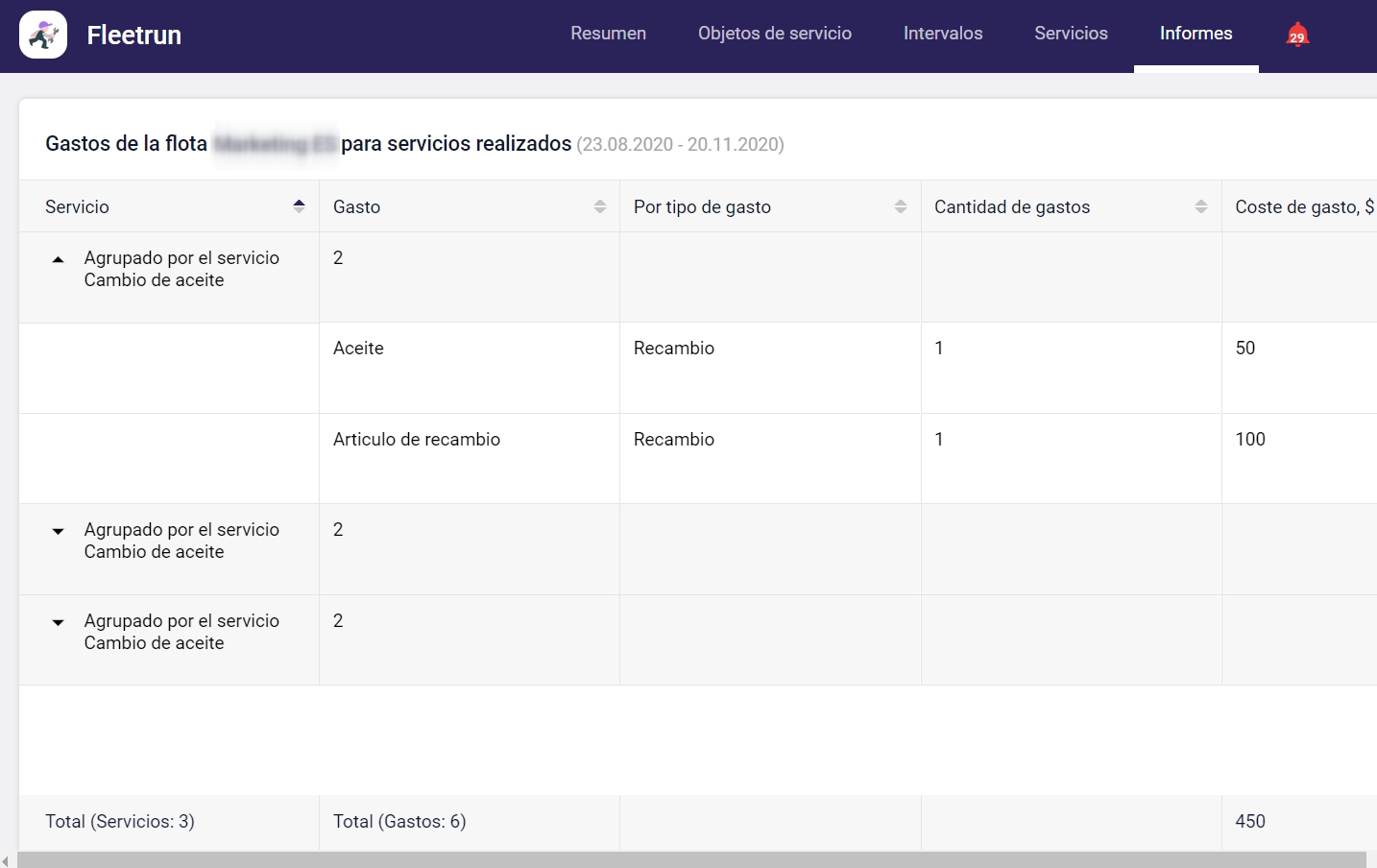Expand the last Cambio de aceite group
Viewport: 1377px width, 868px height.
click(59, 622)
